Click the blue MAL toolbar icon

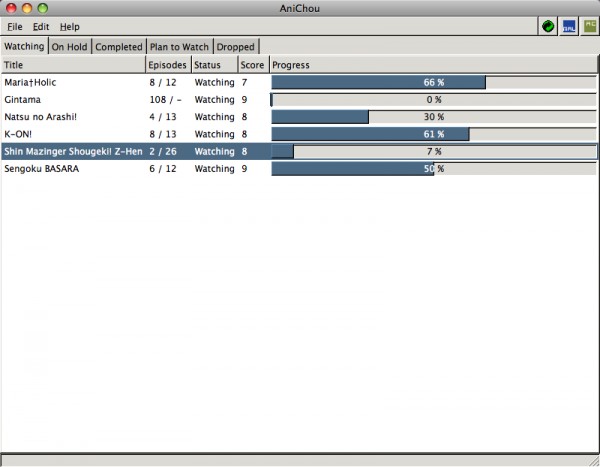(569, 26)
